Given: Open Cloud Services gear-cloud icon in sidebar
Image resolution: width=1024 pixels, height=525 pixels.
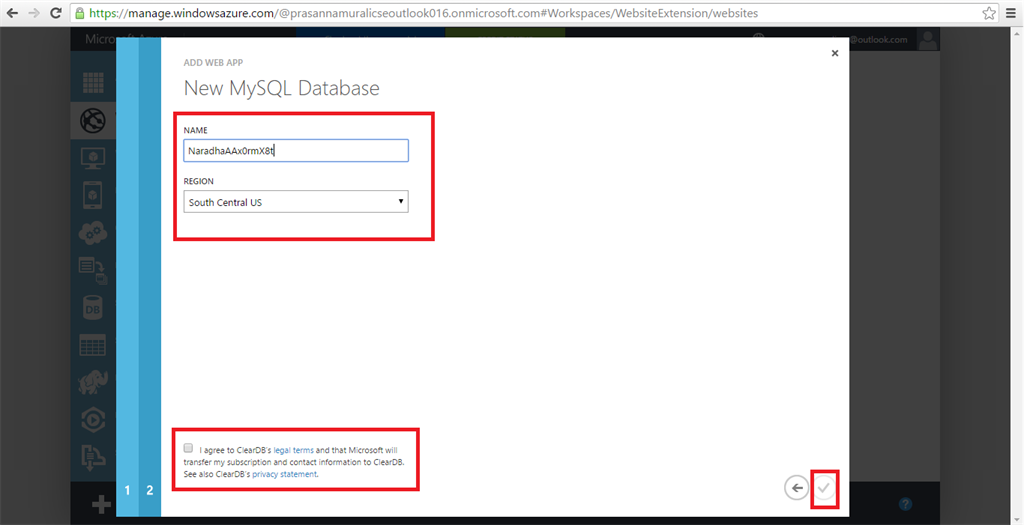Looking at the screenshot, I should point(93,232).
